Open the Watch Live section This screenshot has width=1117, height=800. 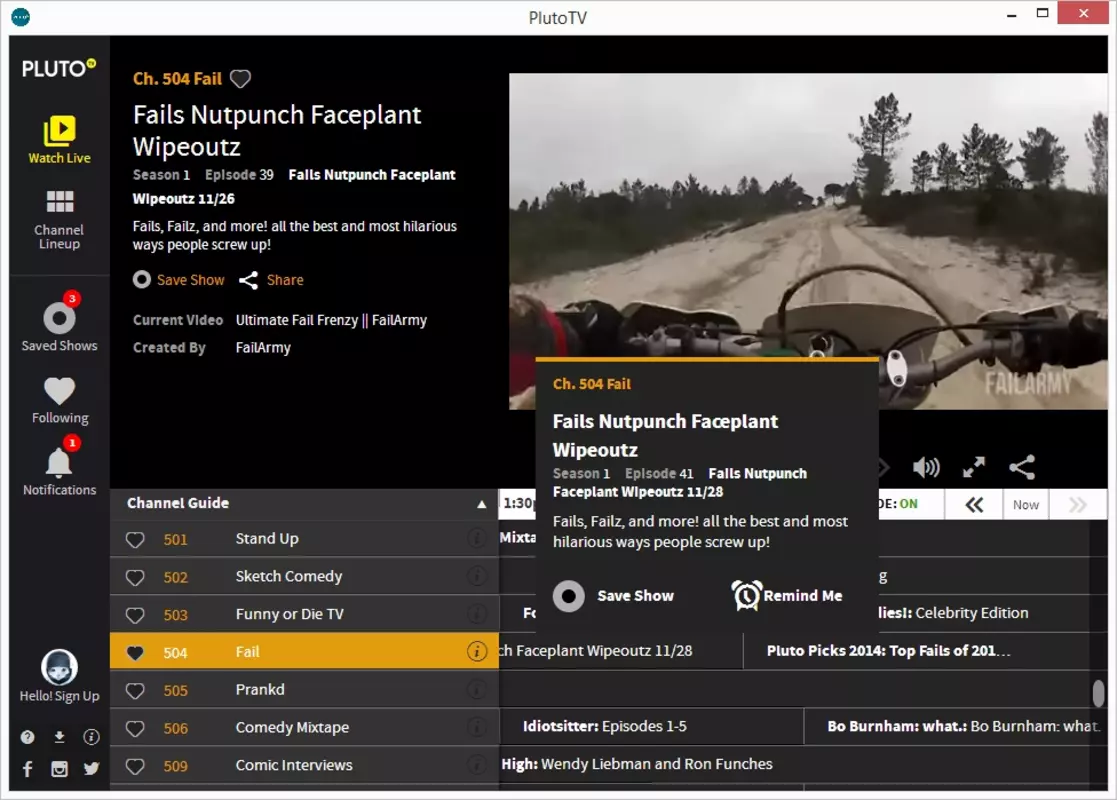click(x=59, y=140)
